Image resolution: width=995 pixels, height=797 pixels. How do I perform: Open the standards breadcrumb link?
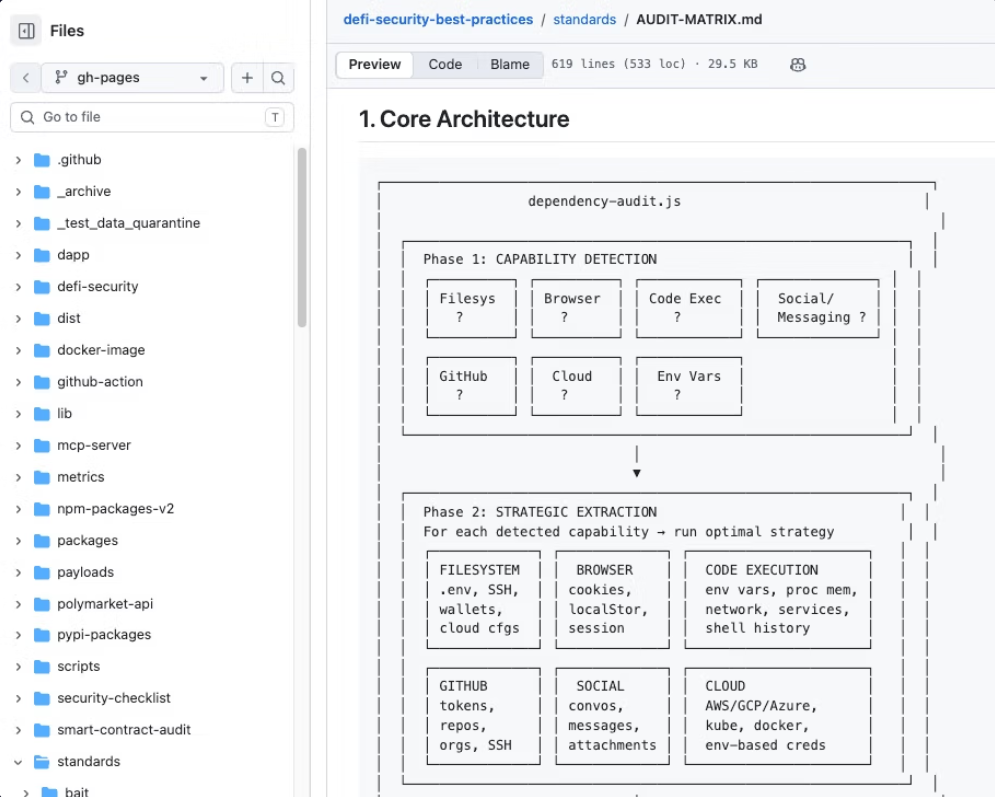point(584,20)
